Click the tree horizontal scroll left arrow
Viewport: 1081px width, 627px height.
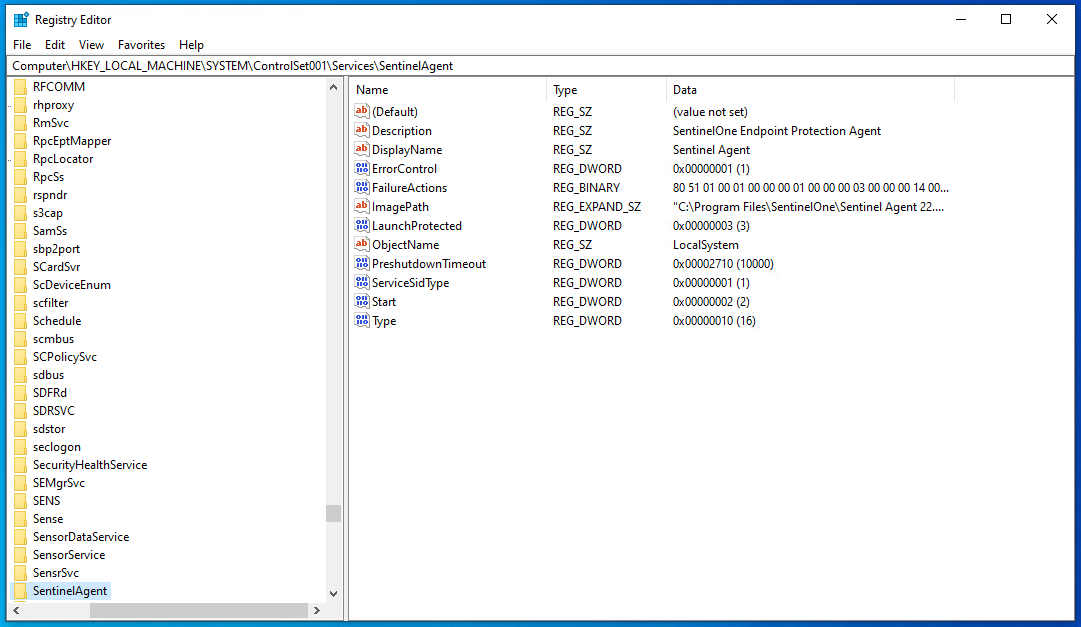(17, 610)
